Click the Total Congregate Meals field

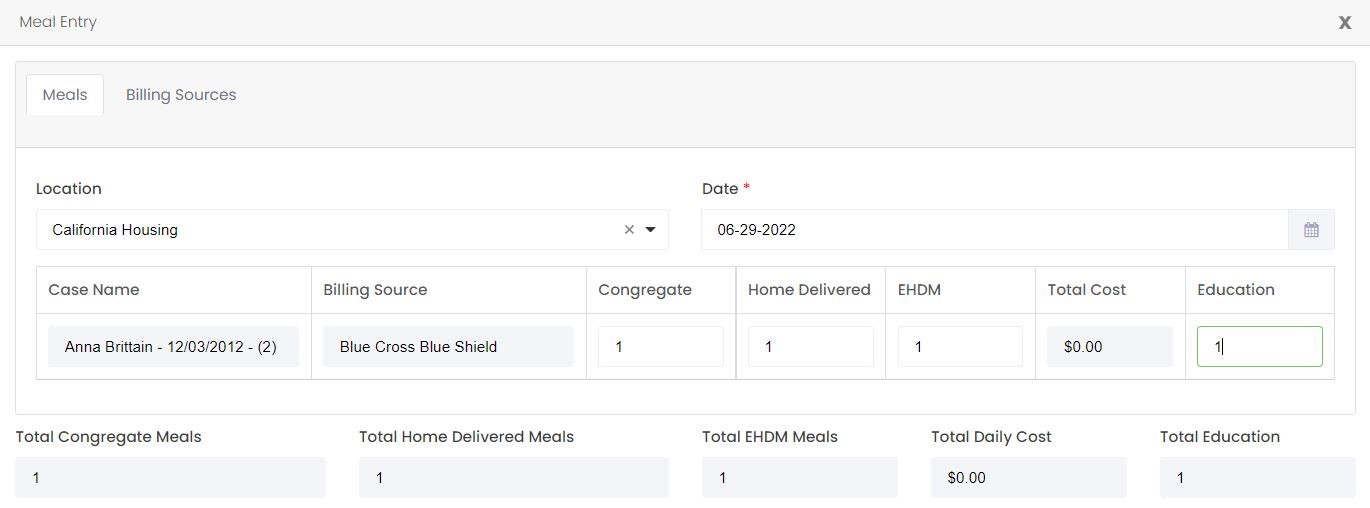tap(170, 478)
